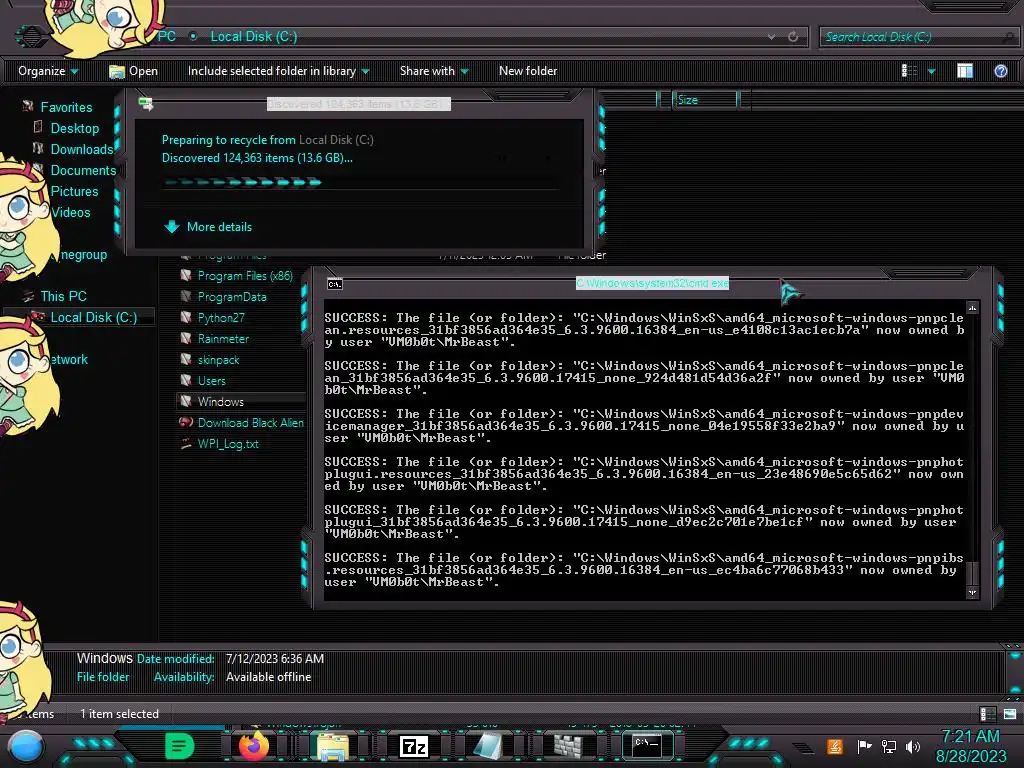Click the WPI_Log.txt file icon

click(x=186, y=443)
